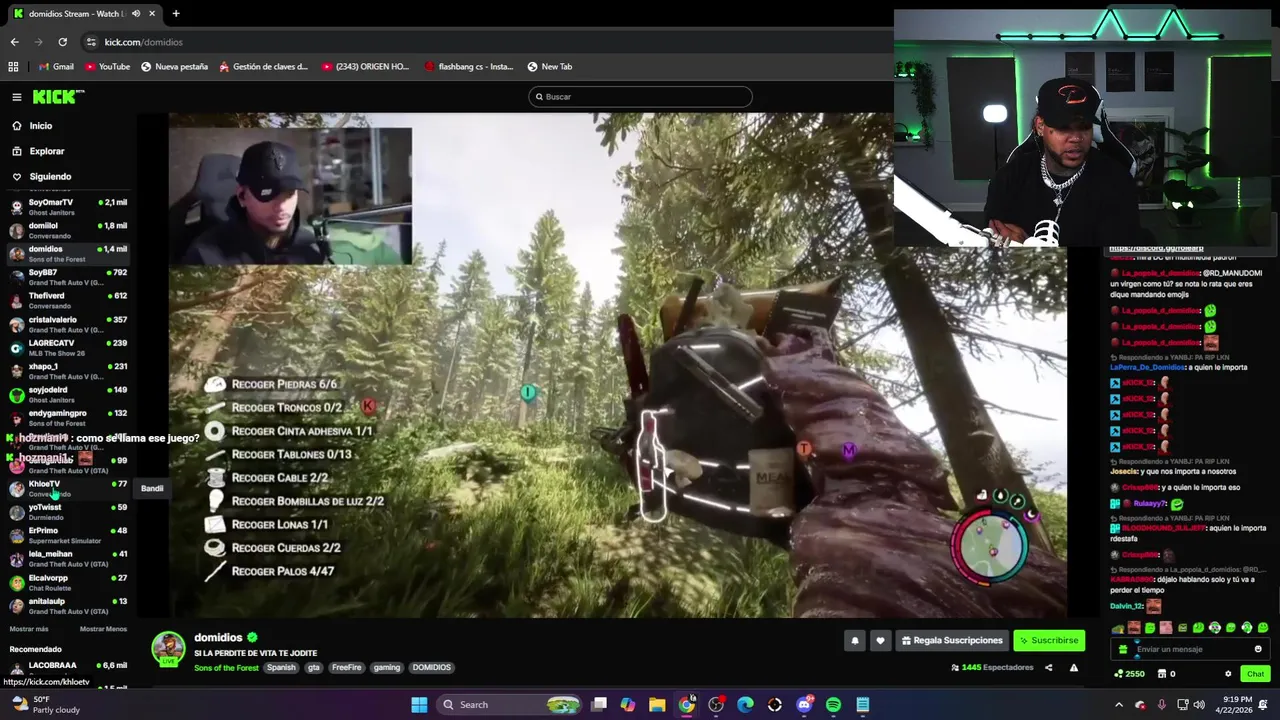Select the FreeFire tag

point(347,668)
